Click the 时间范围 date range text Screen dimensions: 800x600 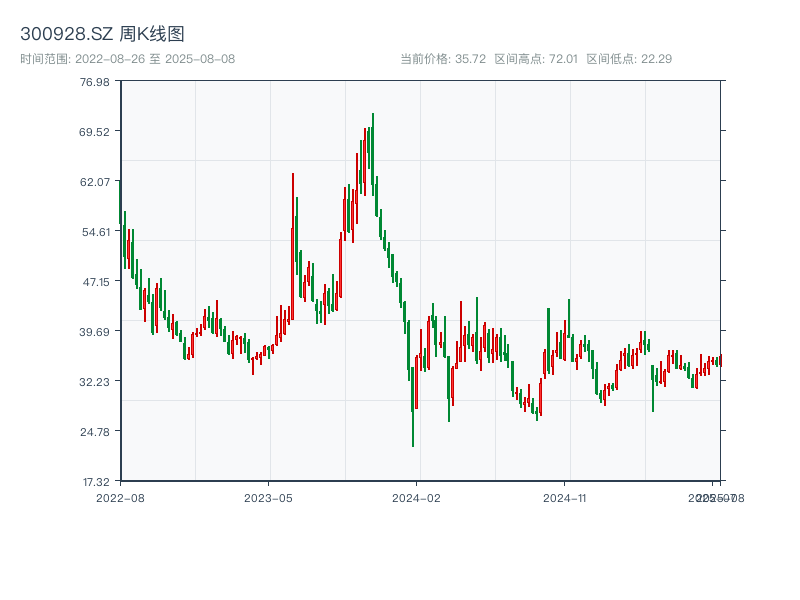[x=127, y=59]
